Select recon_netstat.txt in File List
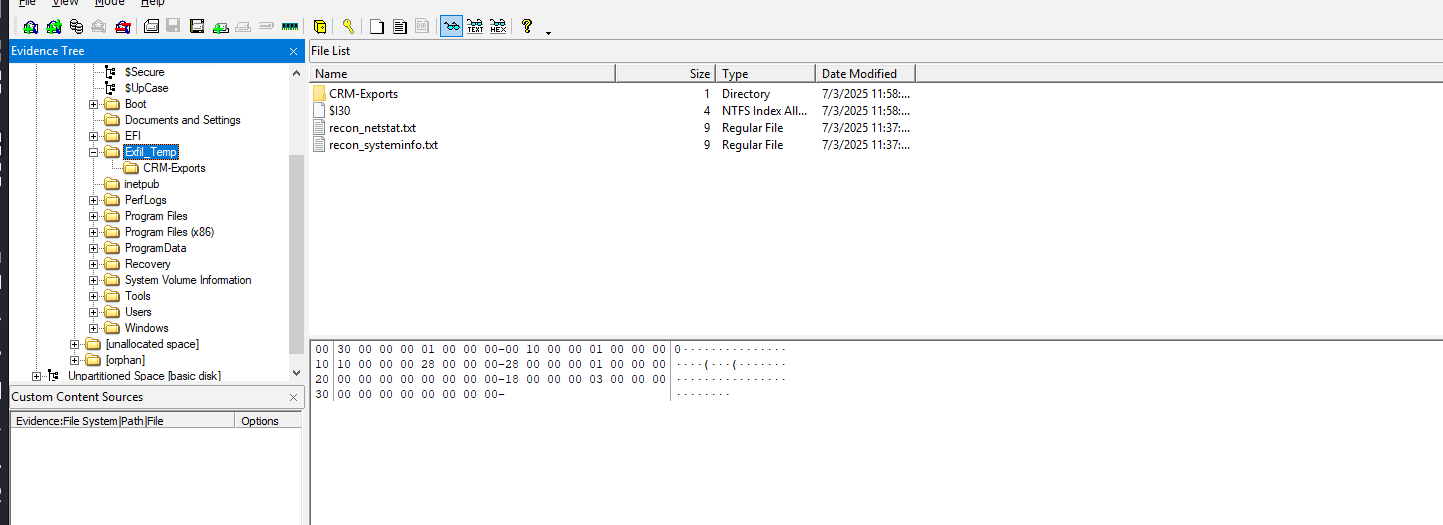 372,128
